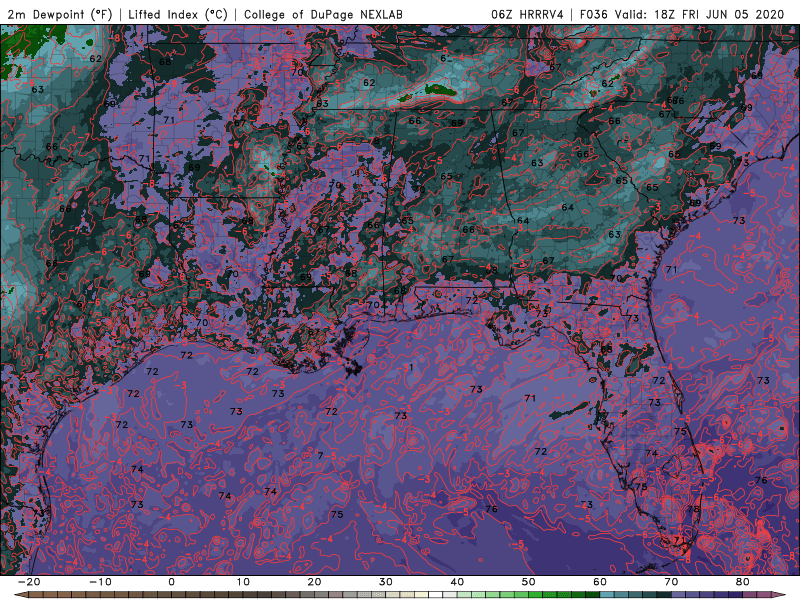Click the "-10" color scale label
The image size is (800, 600).
(x=100, y=582)
